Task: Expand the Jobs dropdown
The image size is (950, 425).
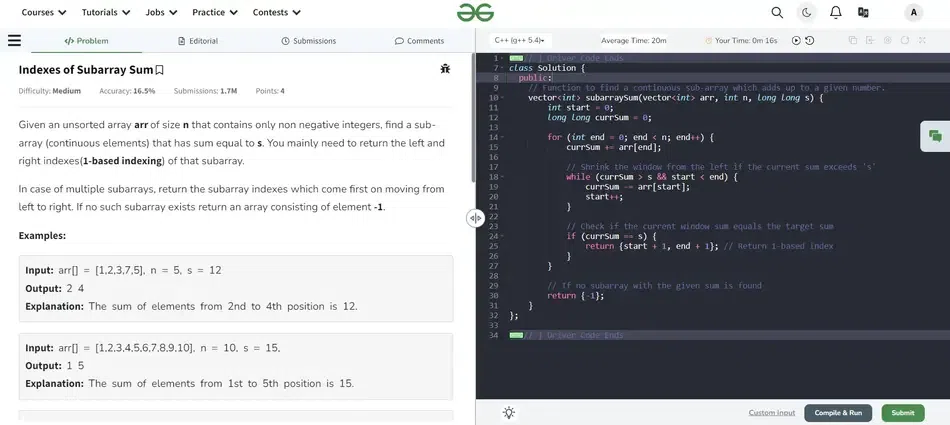Action: coord(161,12)
